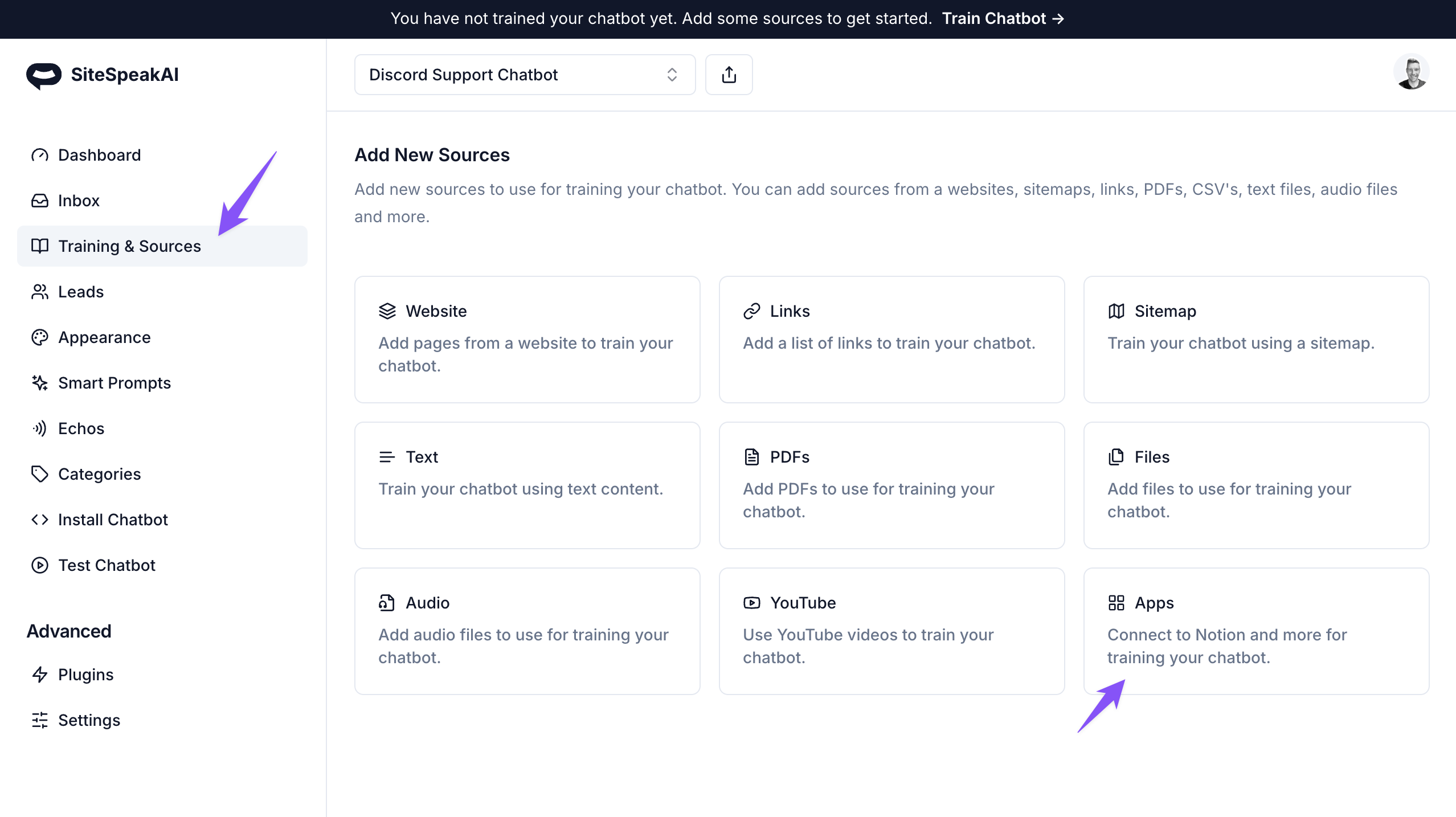Click the Train Chatbot link in the banner
Viewport: 1456px width, 817px height.
pyautogui.click(x=1003, y=19)
